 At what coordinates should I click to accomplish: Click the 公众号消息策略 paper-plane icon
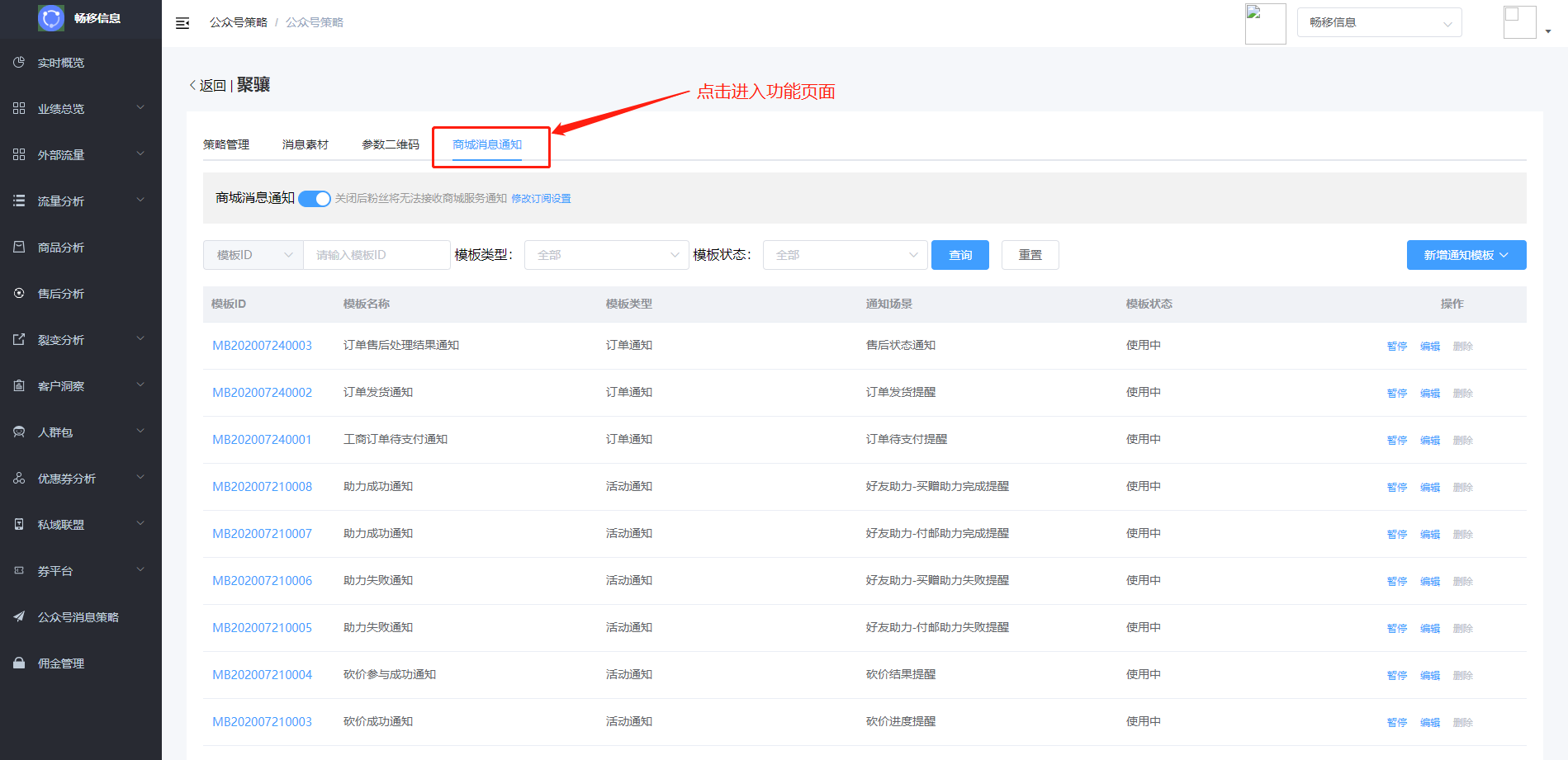19,617
